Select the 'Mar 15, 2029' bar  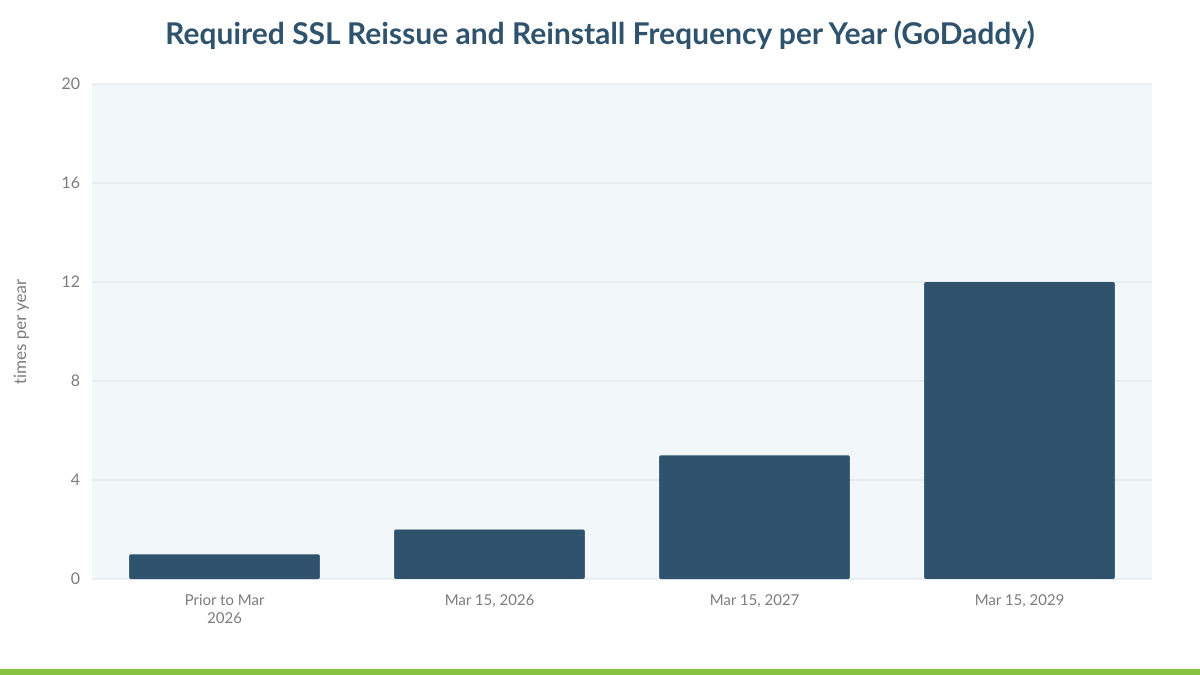tap(1019, 430)
